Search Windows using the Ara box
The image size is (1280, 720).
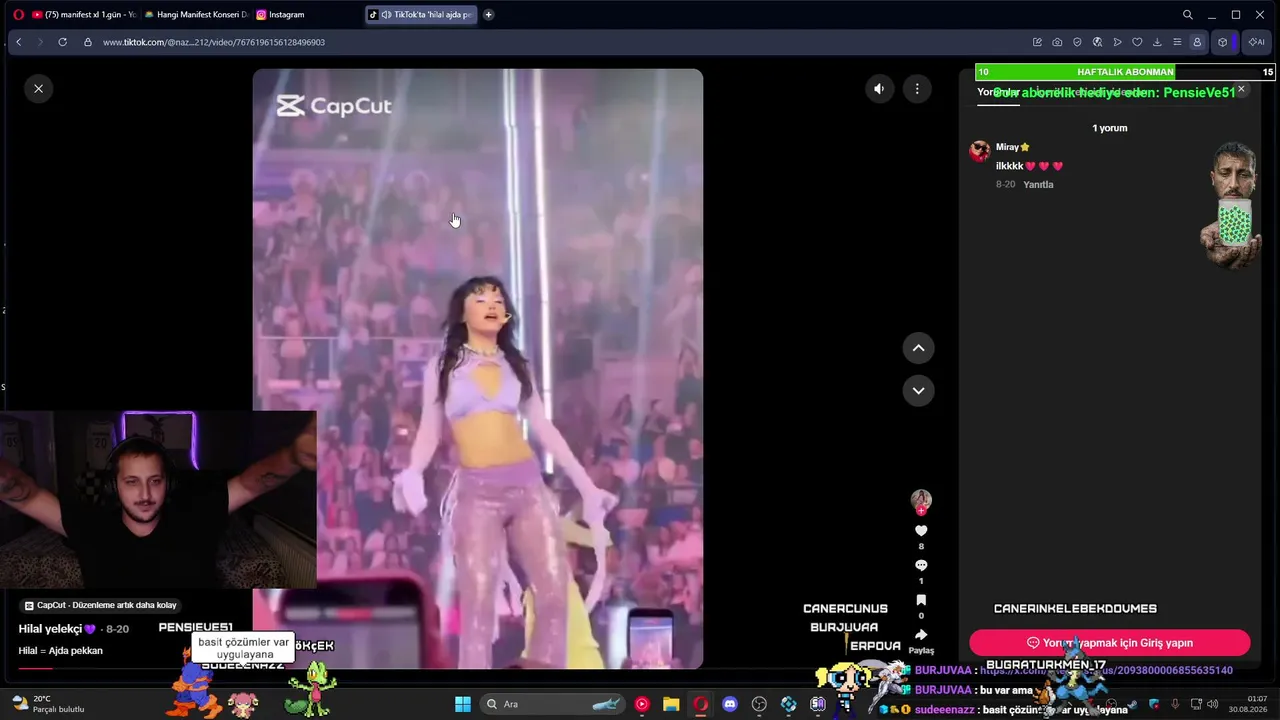click(552, 704)
